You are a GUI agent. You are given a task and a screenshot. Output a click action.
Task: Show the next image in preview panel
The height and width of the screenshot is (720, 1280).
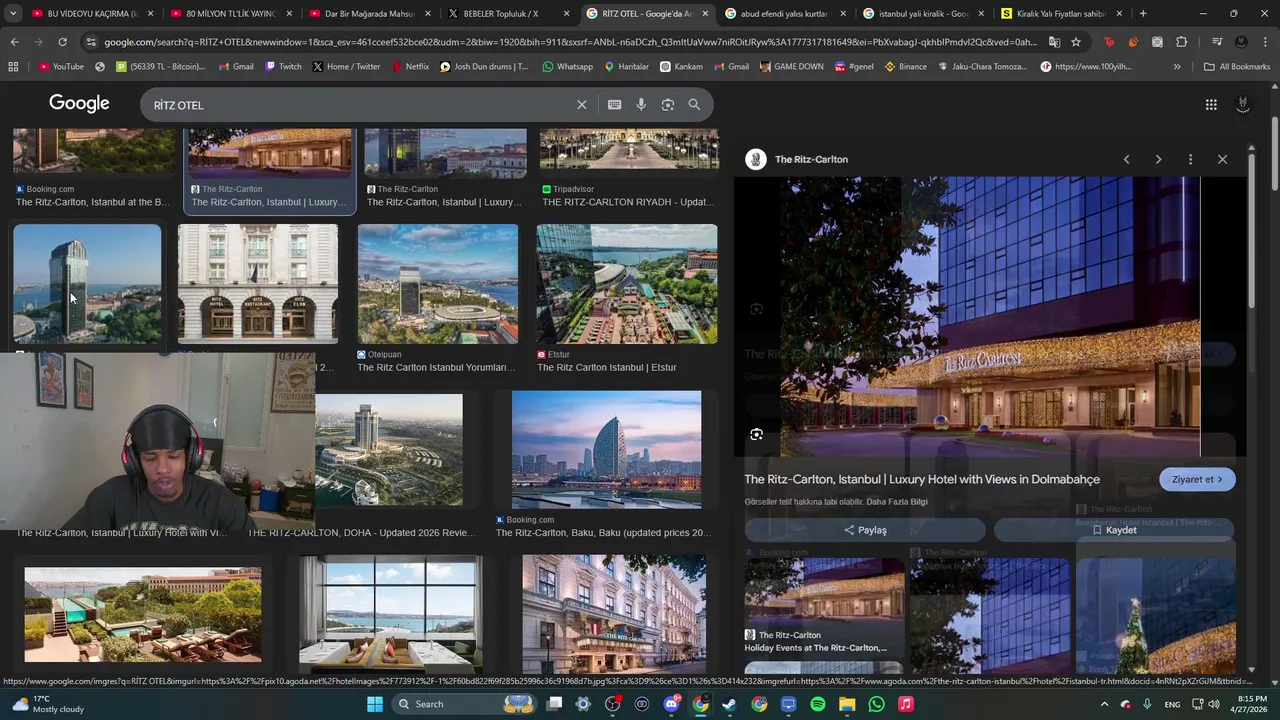tap(1158, 159)
